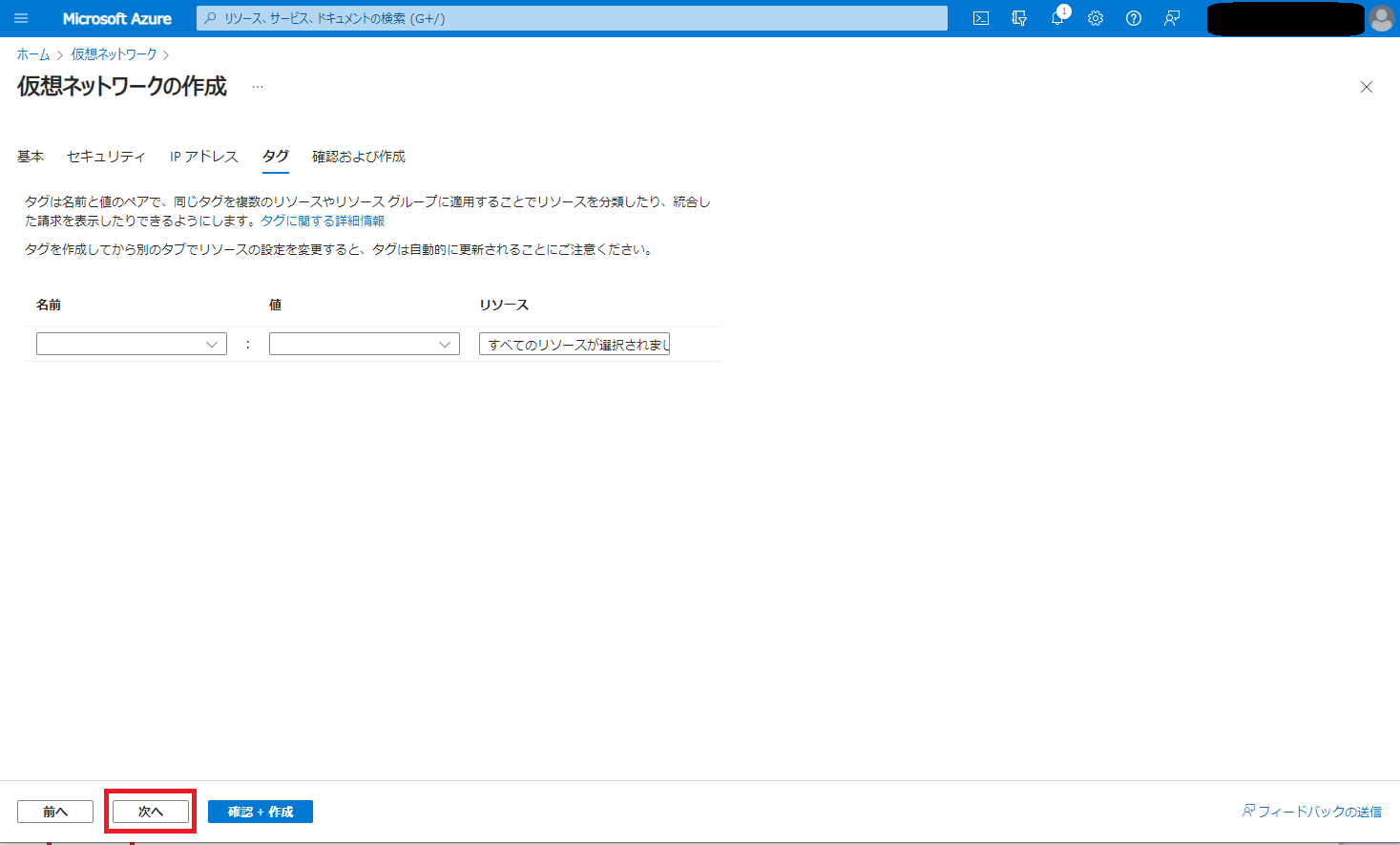Open フィードバックの送信 link

tap(1312, 812)
